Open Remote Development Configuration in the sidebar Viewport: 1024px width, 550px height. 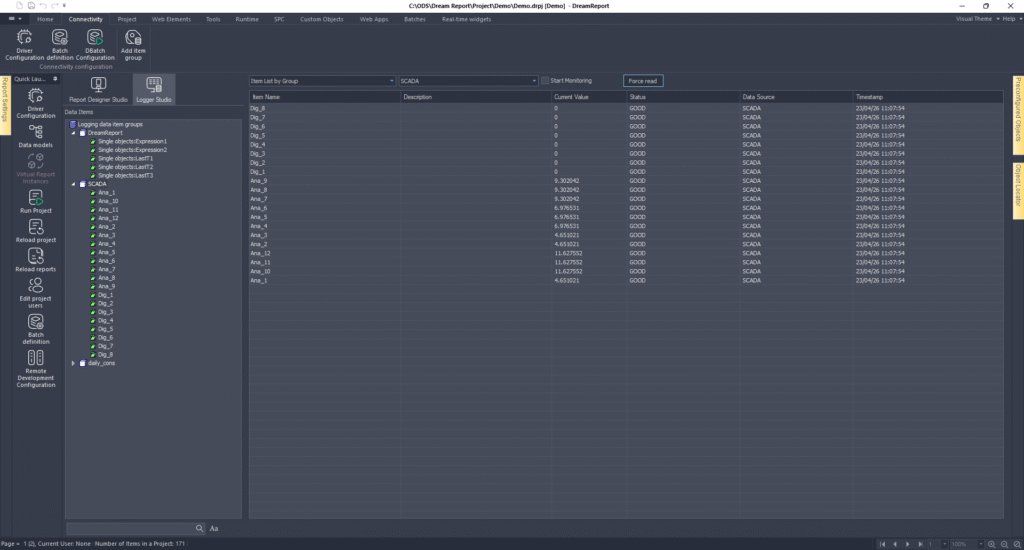(36, 368)
